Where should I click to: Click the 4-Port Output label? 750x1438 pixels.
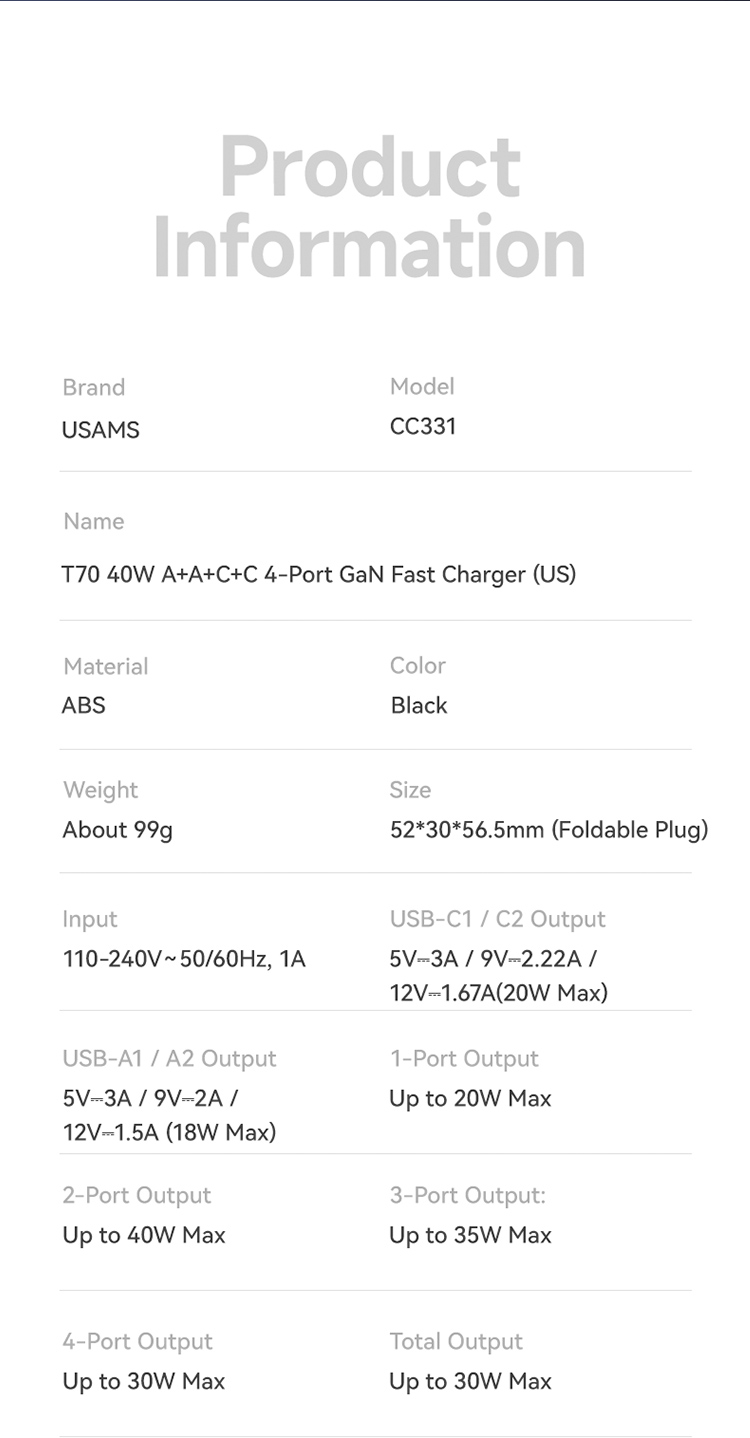[138, 1341]
